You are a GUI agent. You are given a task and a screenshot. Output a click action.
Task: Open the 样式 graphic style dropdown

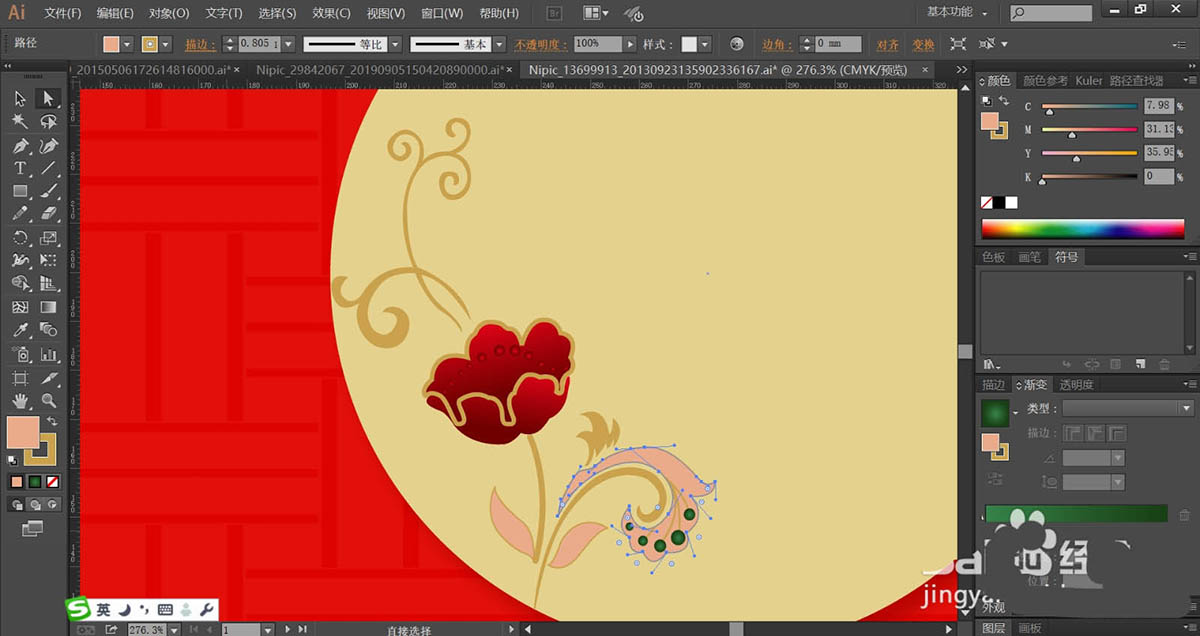pyautogui.click(x=705, y=45)
